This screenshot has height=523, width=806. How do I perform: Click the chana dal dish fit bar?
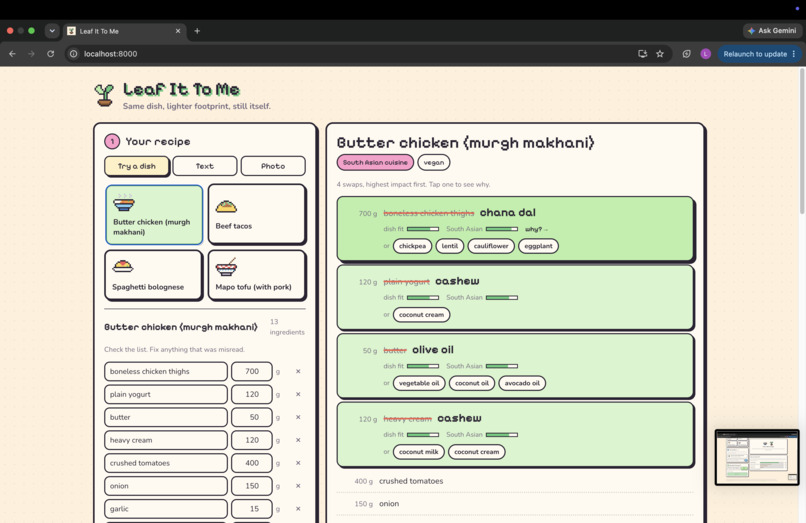[x=423, y=229]
